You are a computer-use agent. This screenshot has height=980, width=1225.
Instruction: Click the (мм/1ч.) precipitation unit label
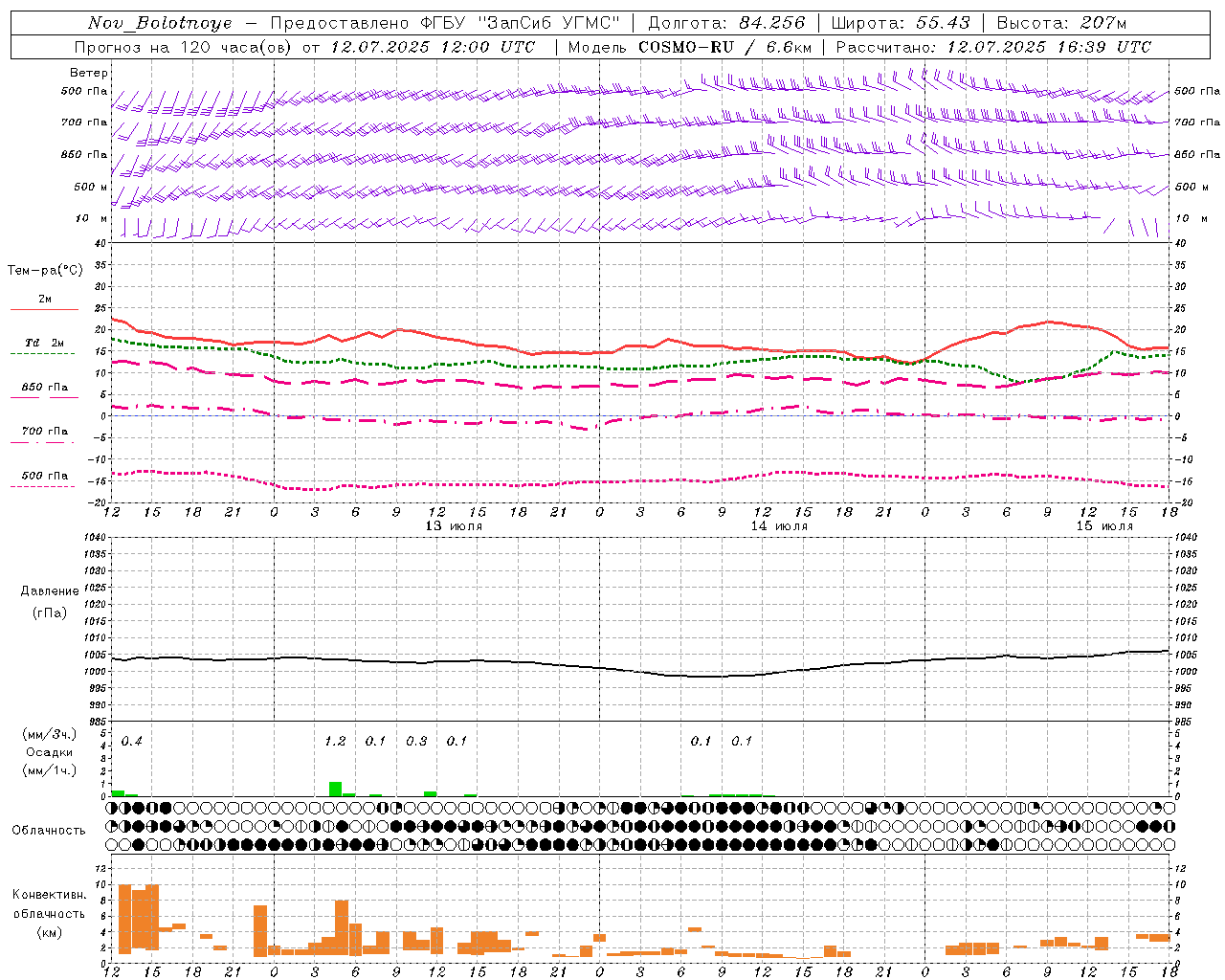[50, 769]
